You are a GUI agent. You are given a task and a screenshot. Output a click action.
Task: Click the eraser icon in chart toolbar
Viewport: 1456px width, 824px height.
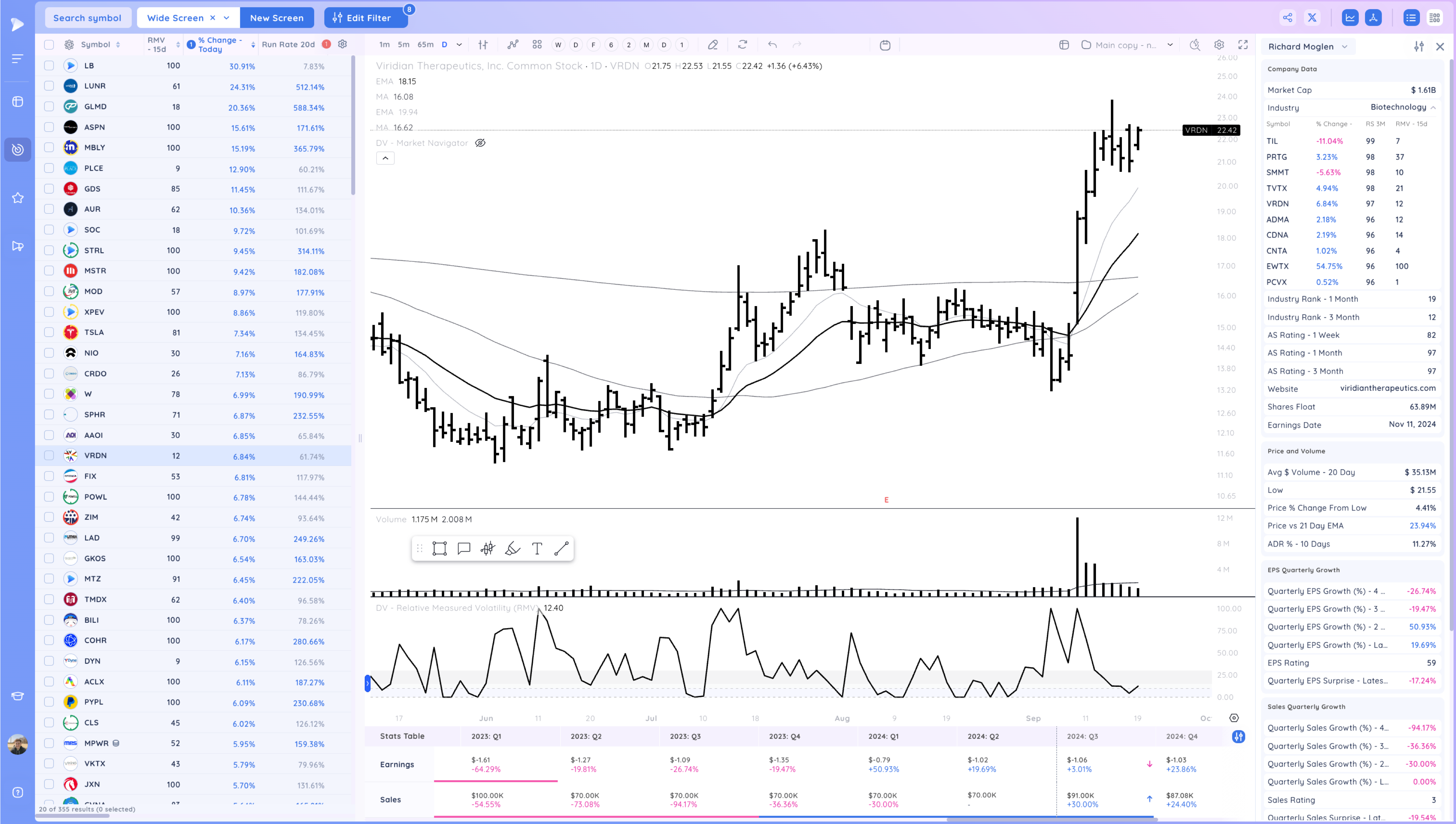click(713, 45)
